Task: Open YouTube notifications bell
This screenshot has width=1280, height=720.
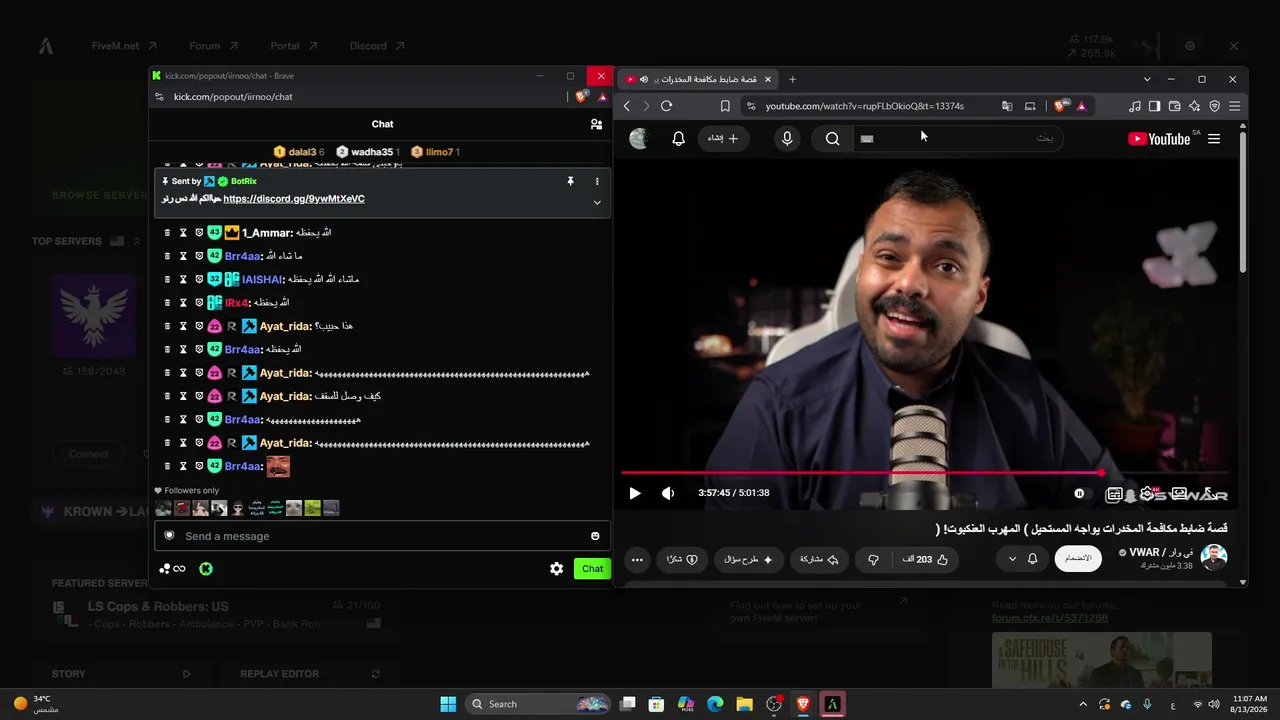Action: tap(678, 139)
